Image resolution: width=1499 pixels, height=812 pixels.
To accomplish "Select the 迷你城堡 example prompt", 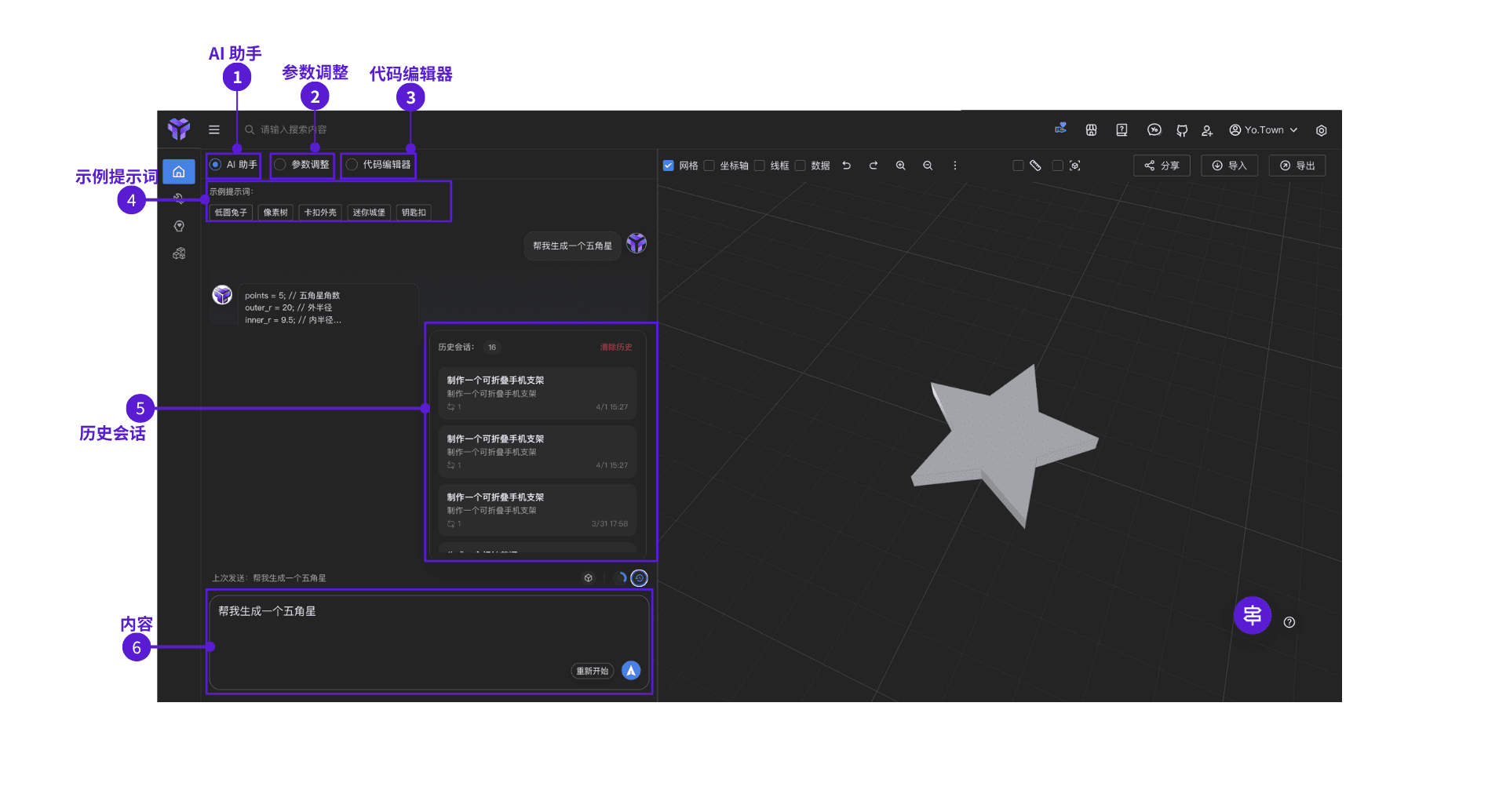I will coord(369,213).
